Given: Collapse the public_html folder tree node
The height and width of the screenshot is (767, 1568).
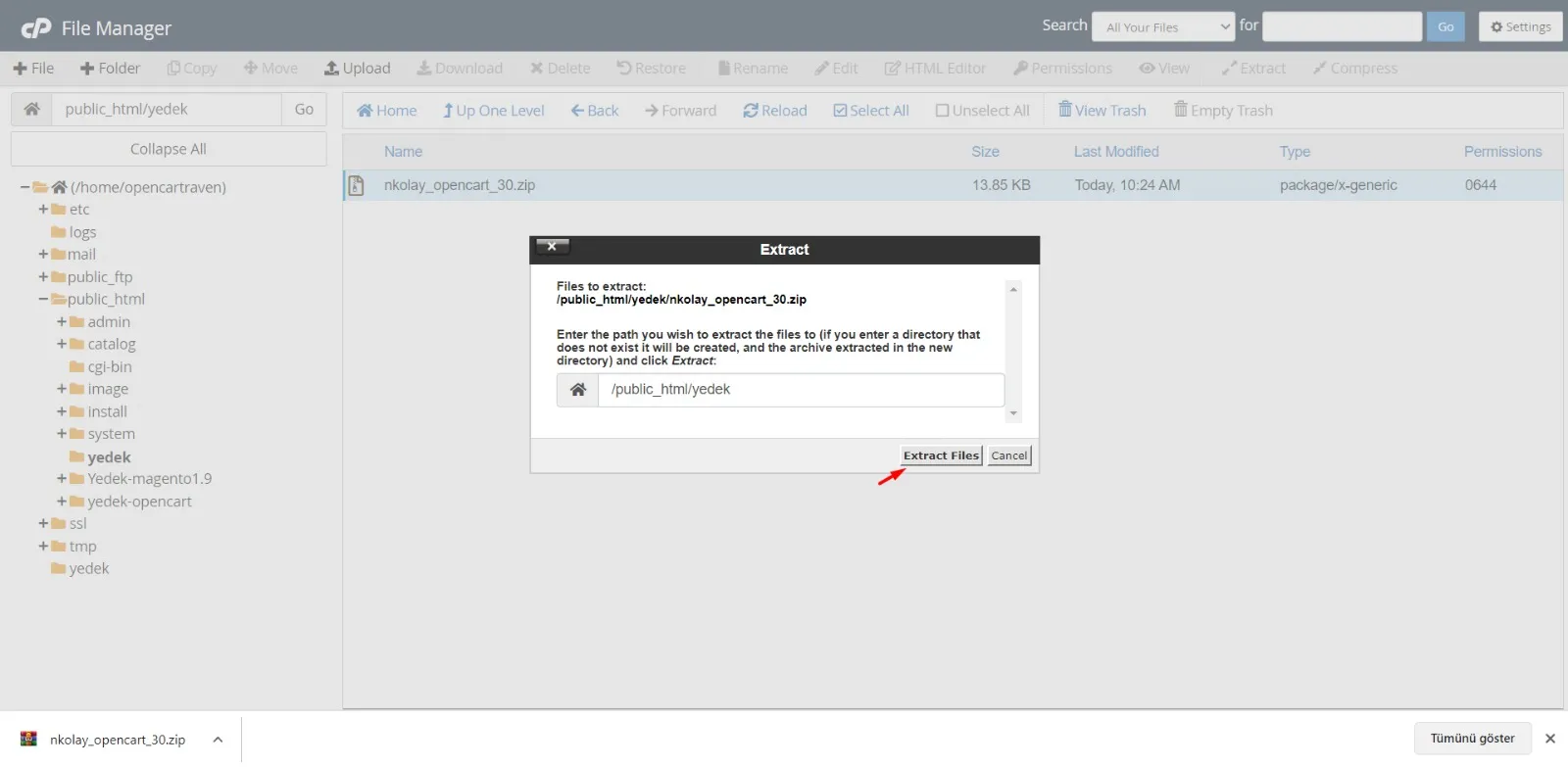Looking at the screenshot, I should [x=43, y=300].
